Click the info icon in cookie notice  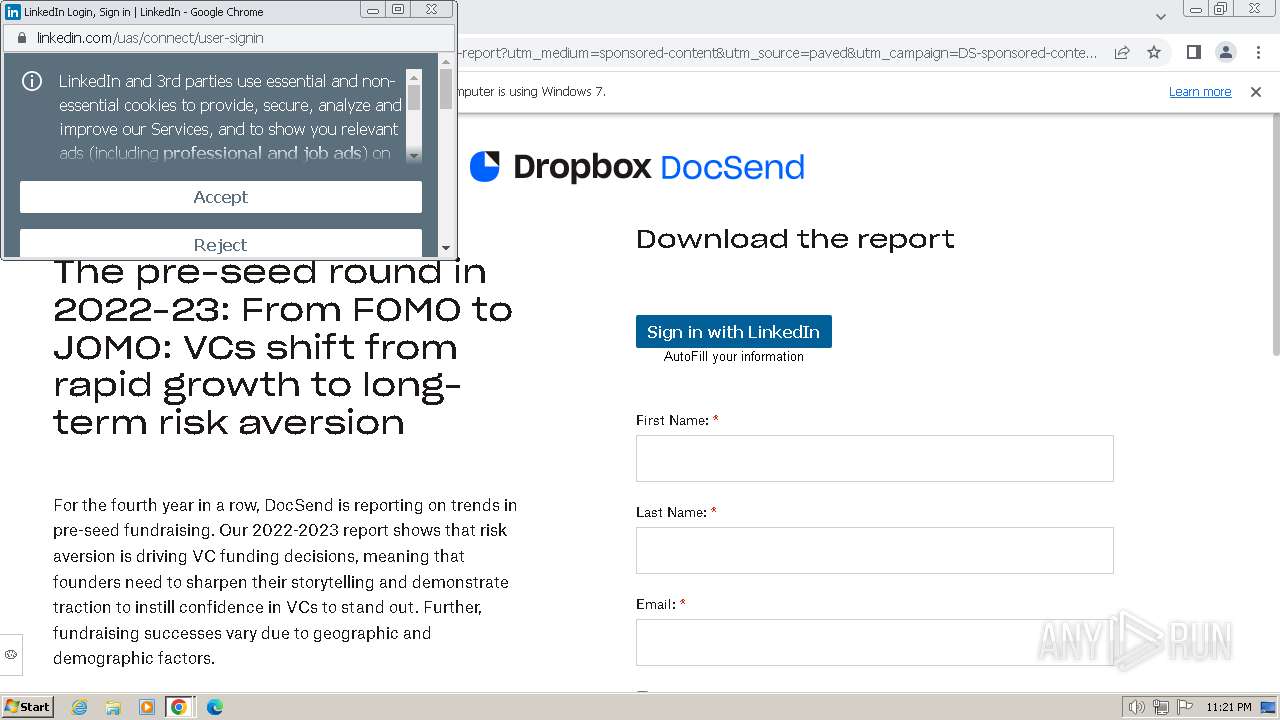coord(32,81)
